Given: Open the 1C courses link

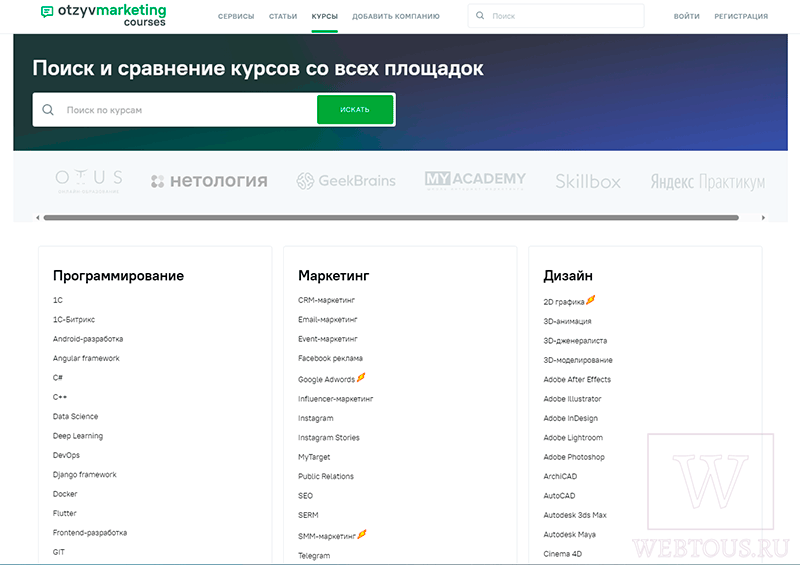Looking at the screenshot, I should [58, 300].
